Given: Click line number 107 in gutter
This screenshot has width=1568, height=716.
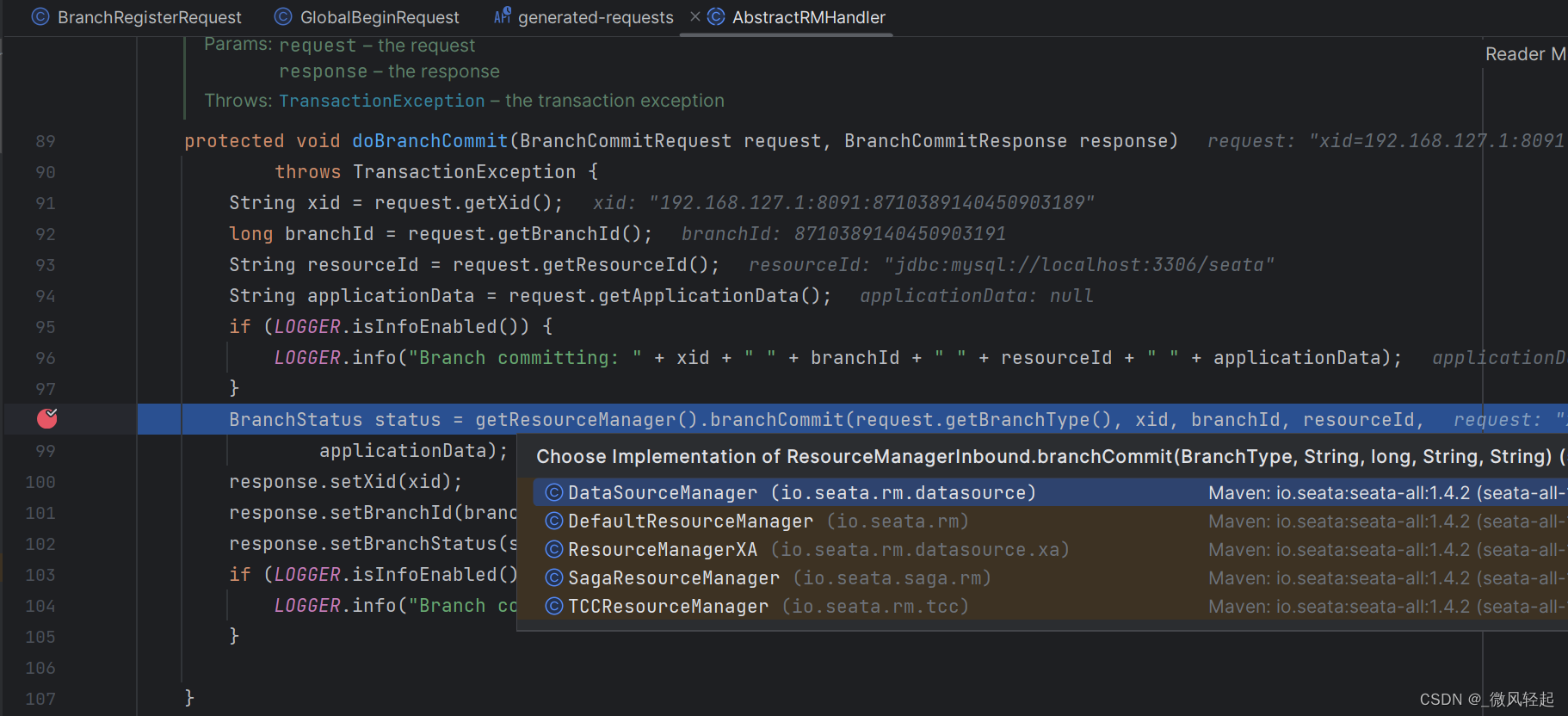Looking at the screenshot, I should (x=40, y=699).
